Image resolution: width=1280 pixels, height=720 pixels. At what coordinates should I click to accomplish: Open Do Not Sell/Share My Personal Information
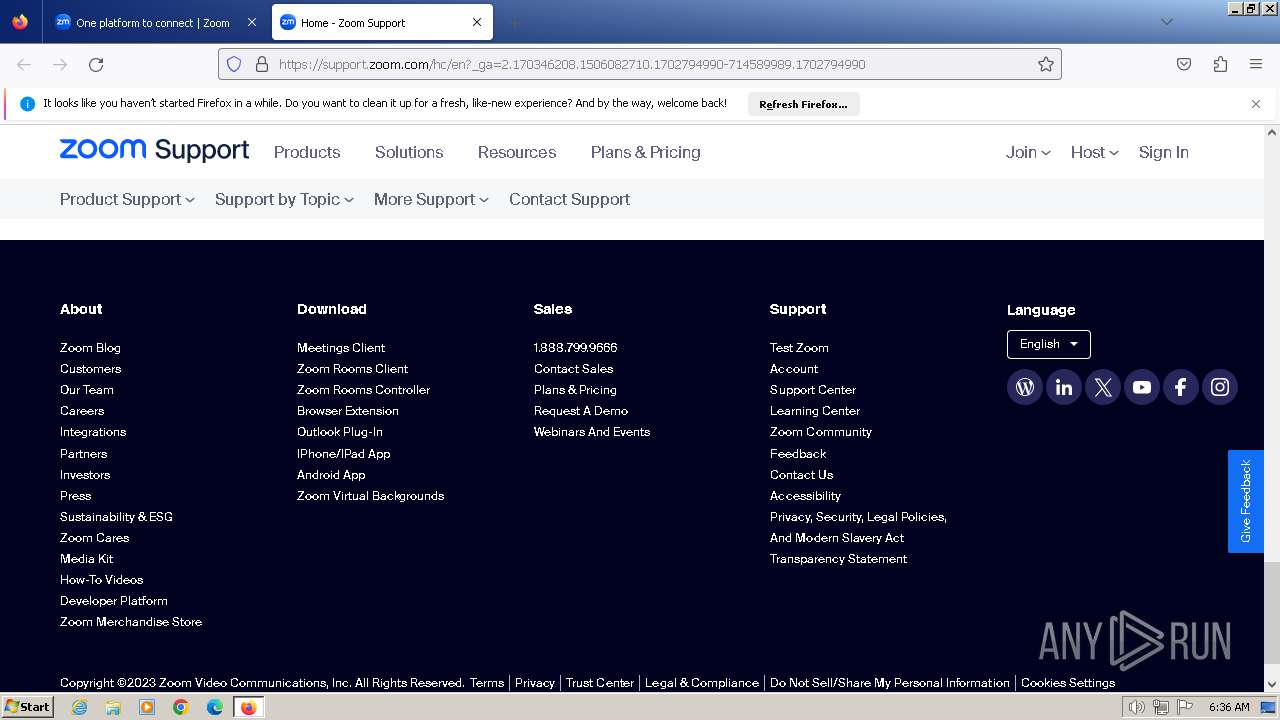click(890, 682)
